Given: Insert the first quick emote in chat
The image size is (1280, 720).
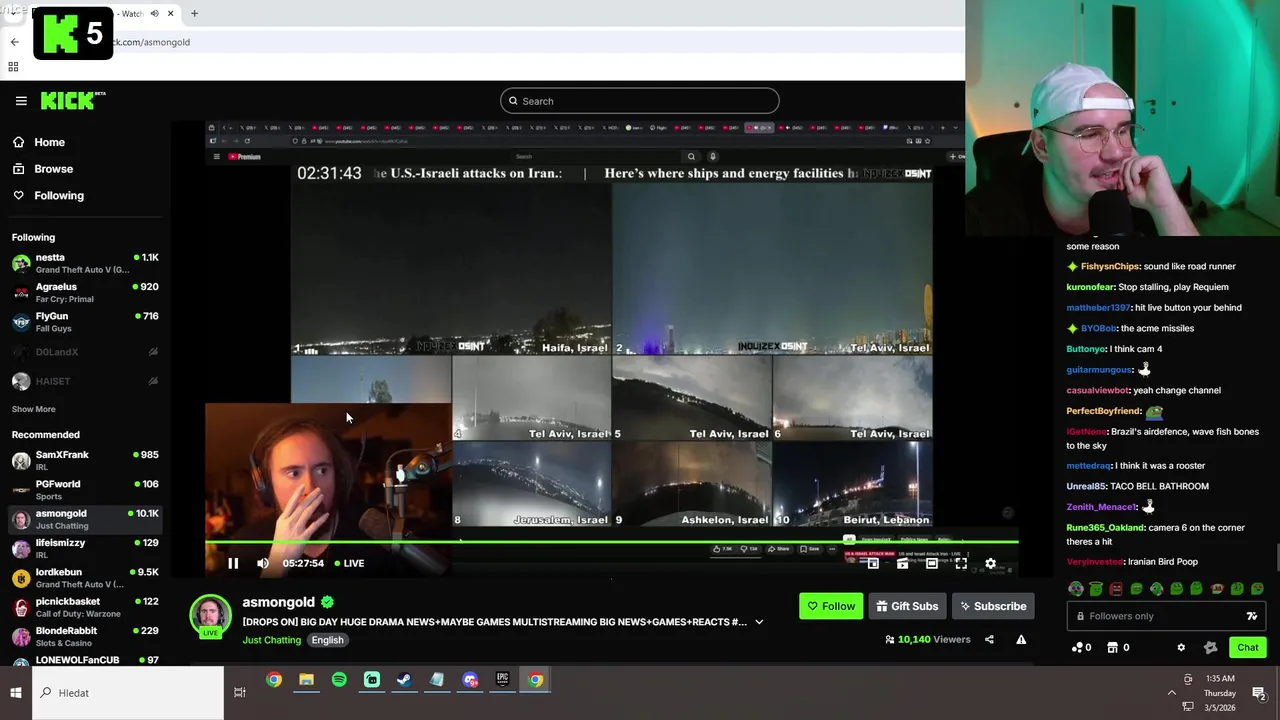Looking at the screenshot, I should 1076,589.
